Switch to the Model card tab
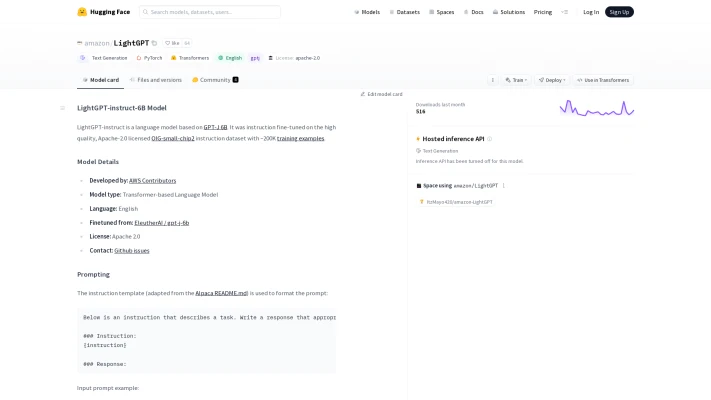 point(100,80)
